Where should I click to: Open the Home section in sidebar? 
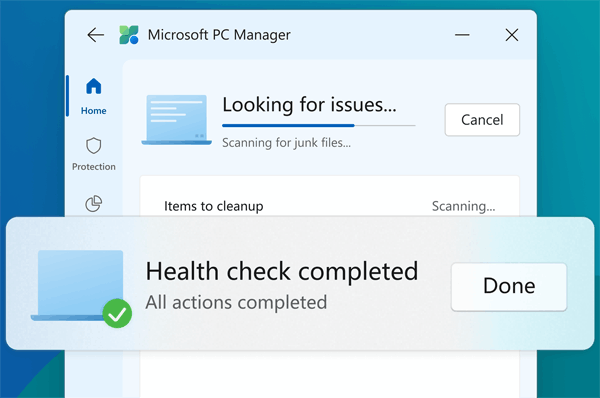click(93, 96)
